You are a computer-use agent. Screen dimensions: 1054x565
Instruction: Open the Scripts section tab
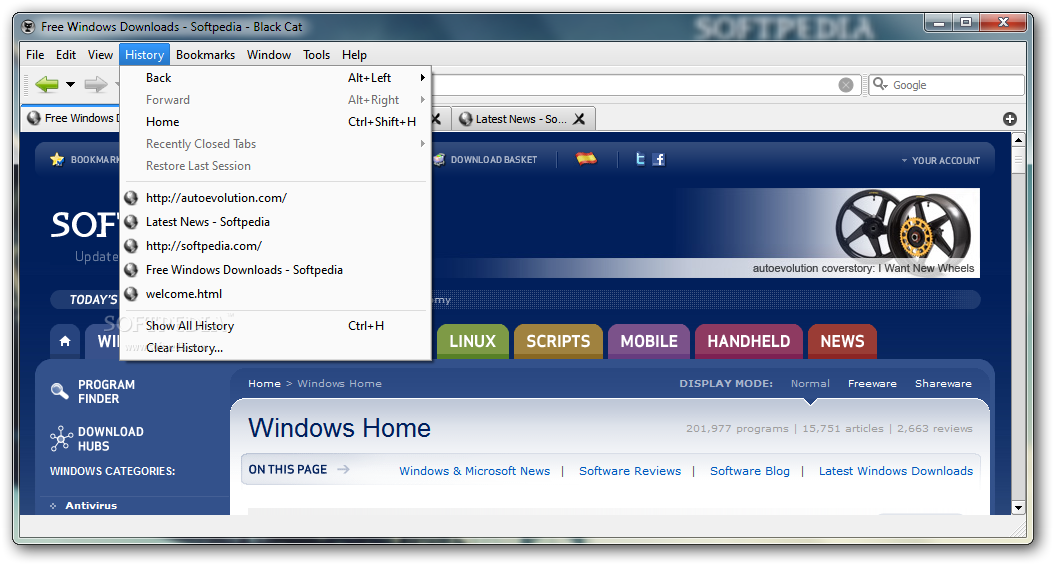point(558,341)
